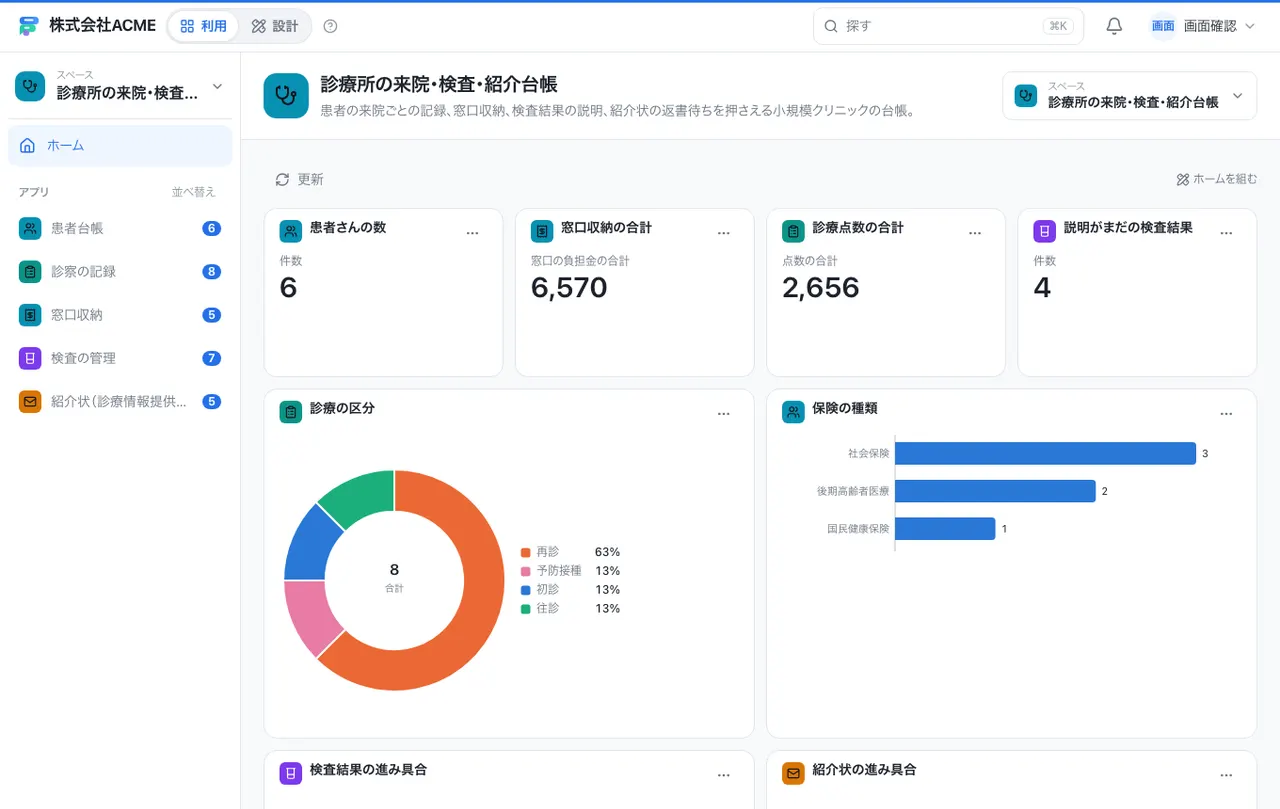This screenshot has width=1280, height=809.
Task: Open 紹介状の進み具合 card options menu
Action: pos(1227,775)
